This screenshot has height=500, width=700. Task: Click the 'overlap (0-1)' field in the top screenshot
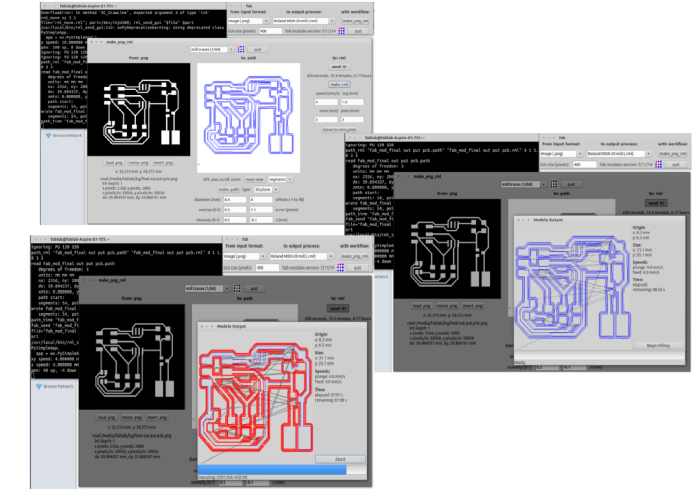235,209
